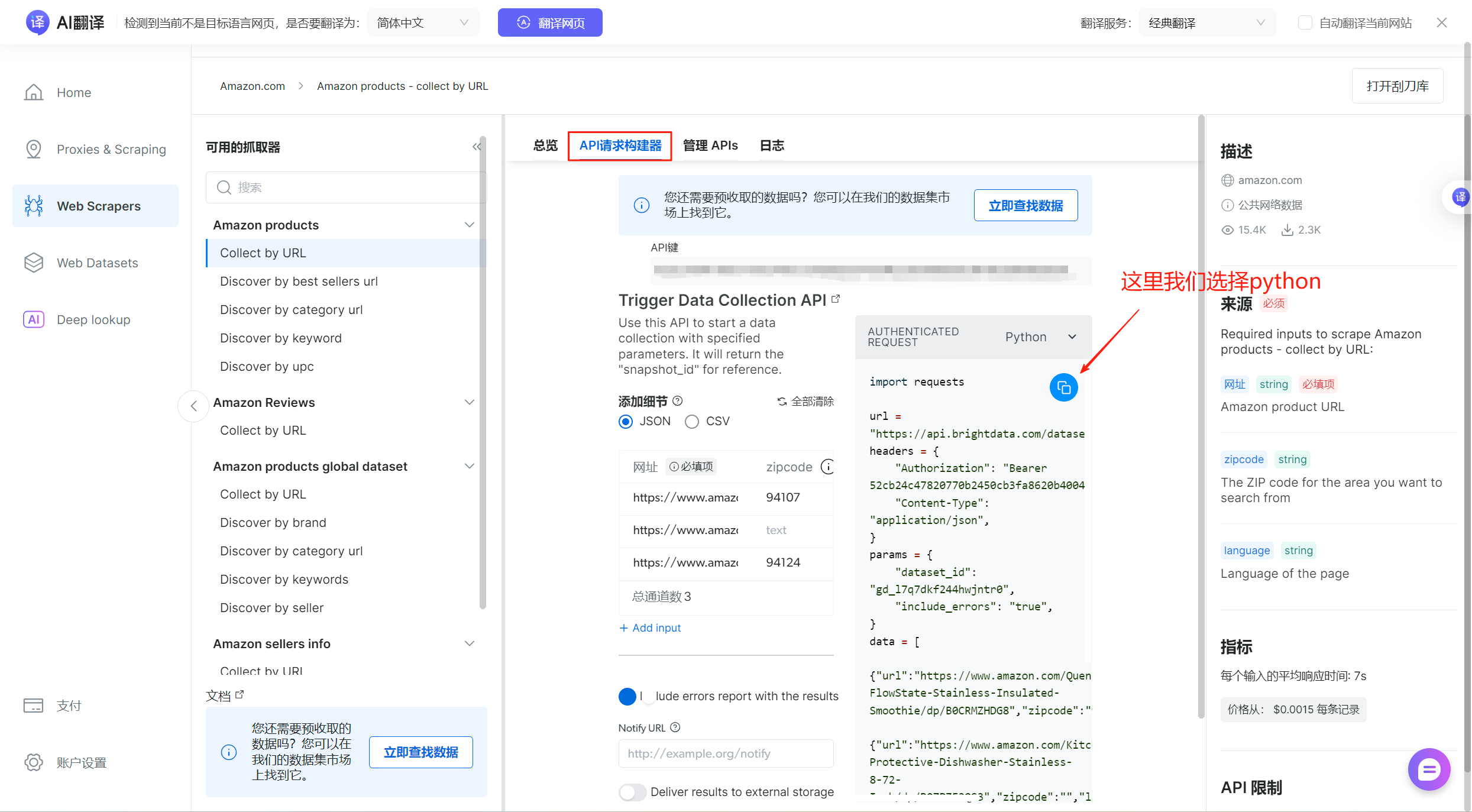The image size is (1472, 812).
Task: Click the scraper list vertical scrollbar
Action: (x=483, y=373)
